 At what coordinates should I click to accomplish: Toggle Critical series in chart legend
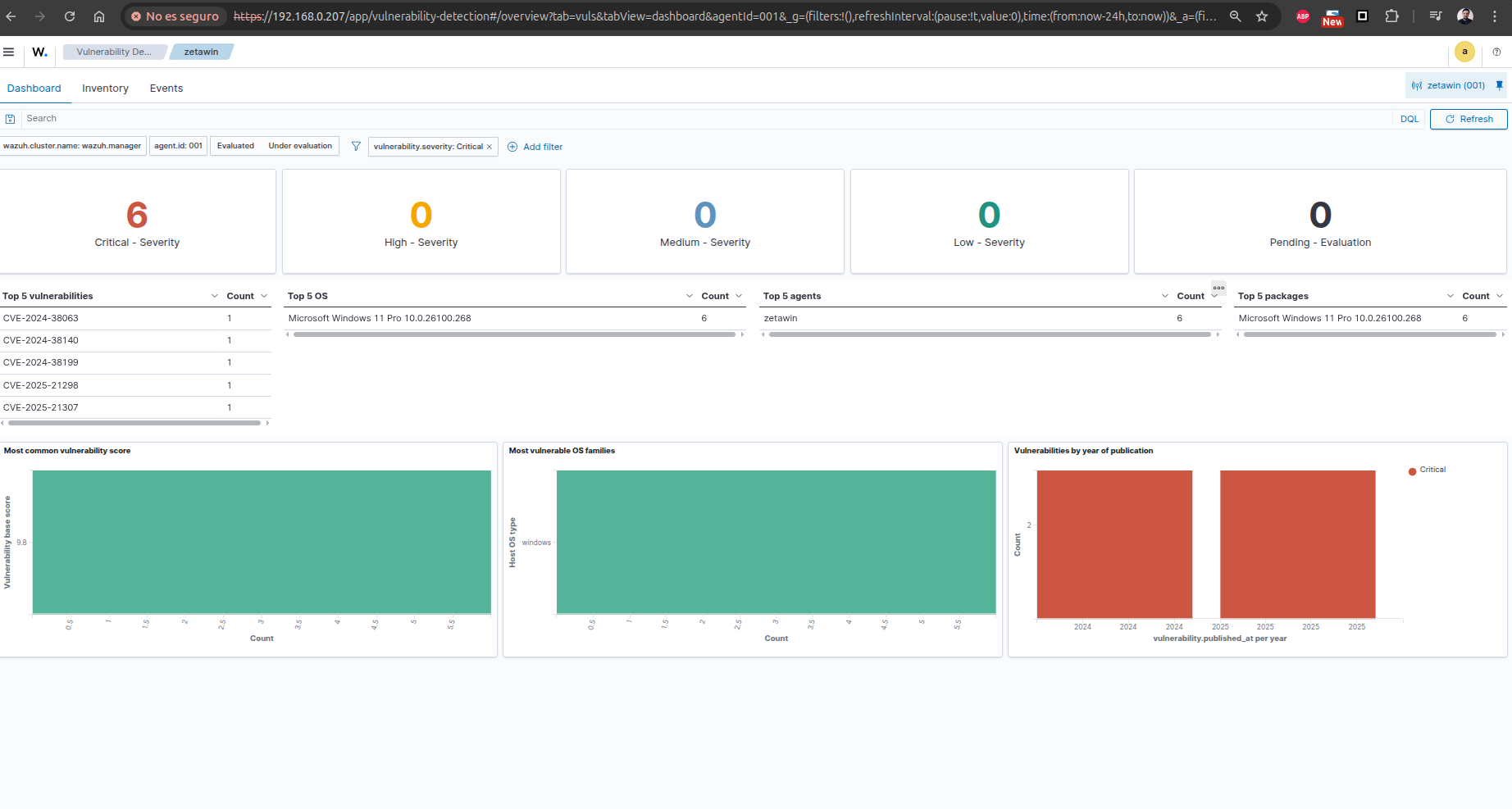pyautogui.click(x=1427, y=470)
